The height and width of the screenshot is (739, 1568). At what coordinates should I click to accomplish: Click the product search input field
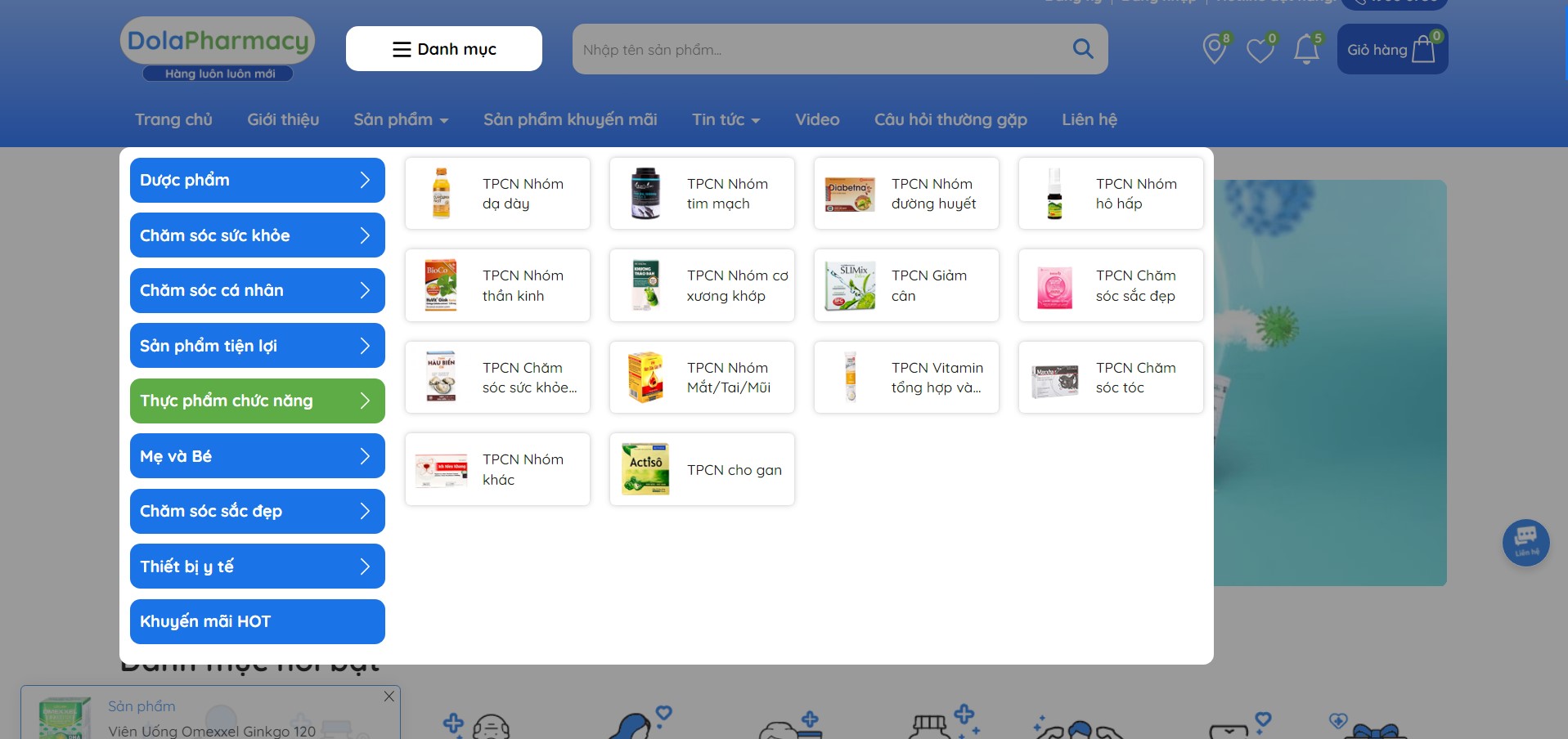(818, 50)
